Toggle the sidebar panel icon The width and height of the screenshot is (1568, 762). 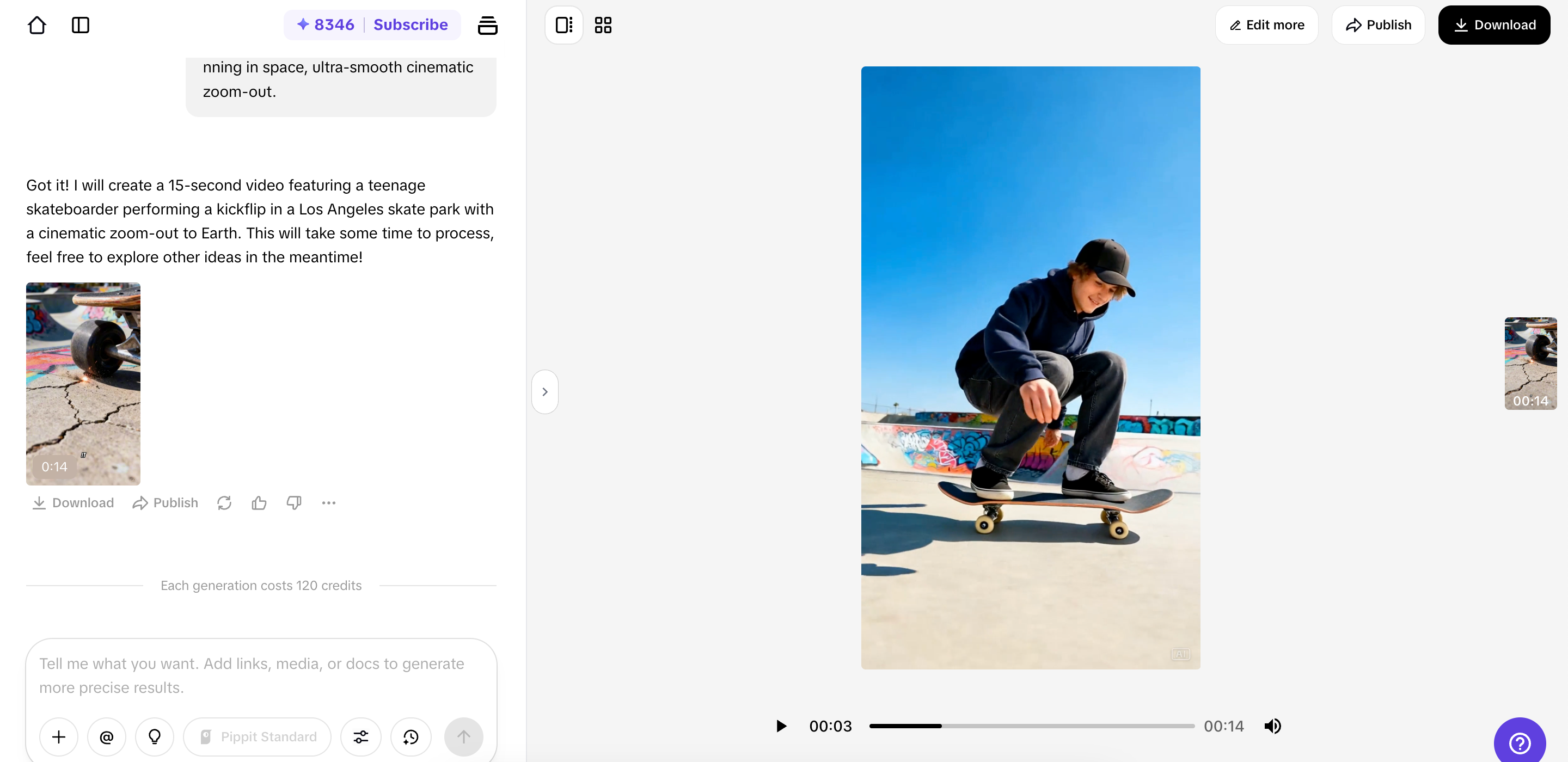tap(81, 25)
